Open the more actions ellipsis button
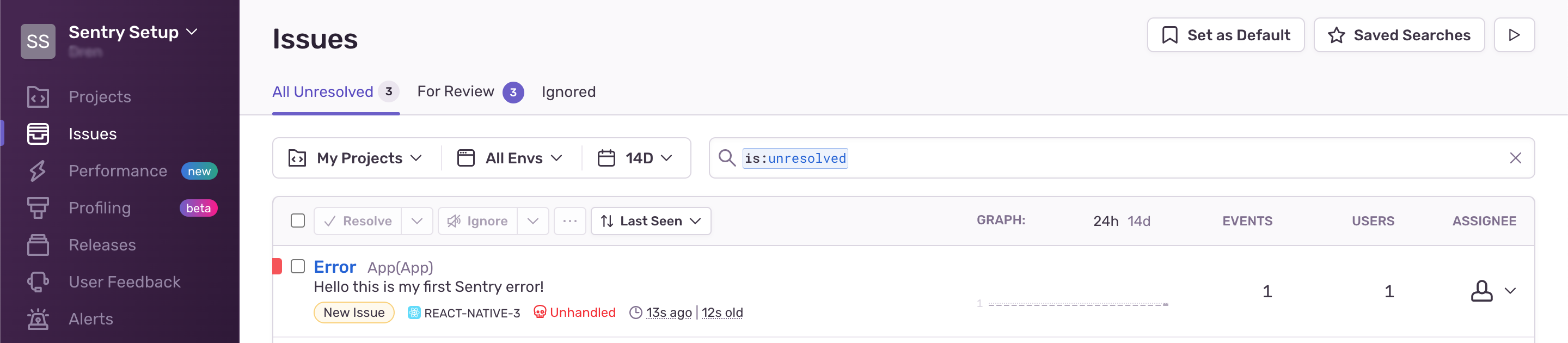The height and width of the screenshot is (343, 1568). point(569,220)
